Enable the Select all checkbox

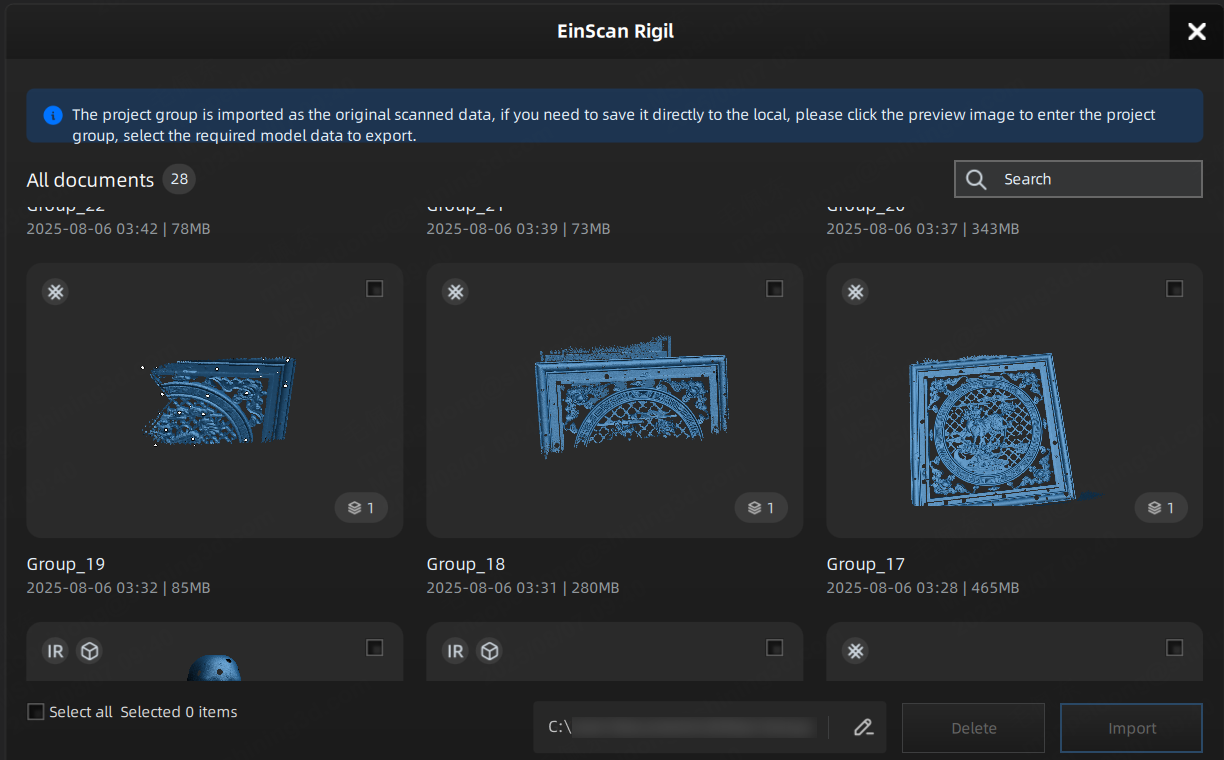[36, 712]
